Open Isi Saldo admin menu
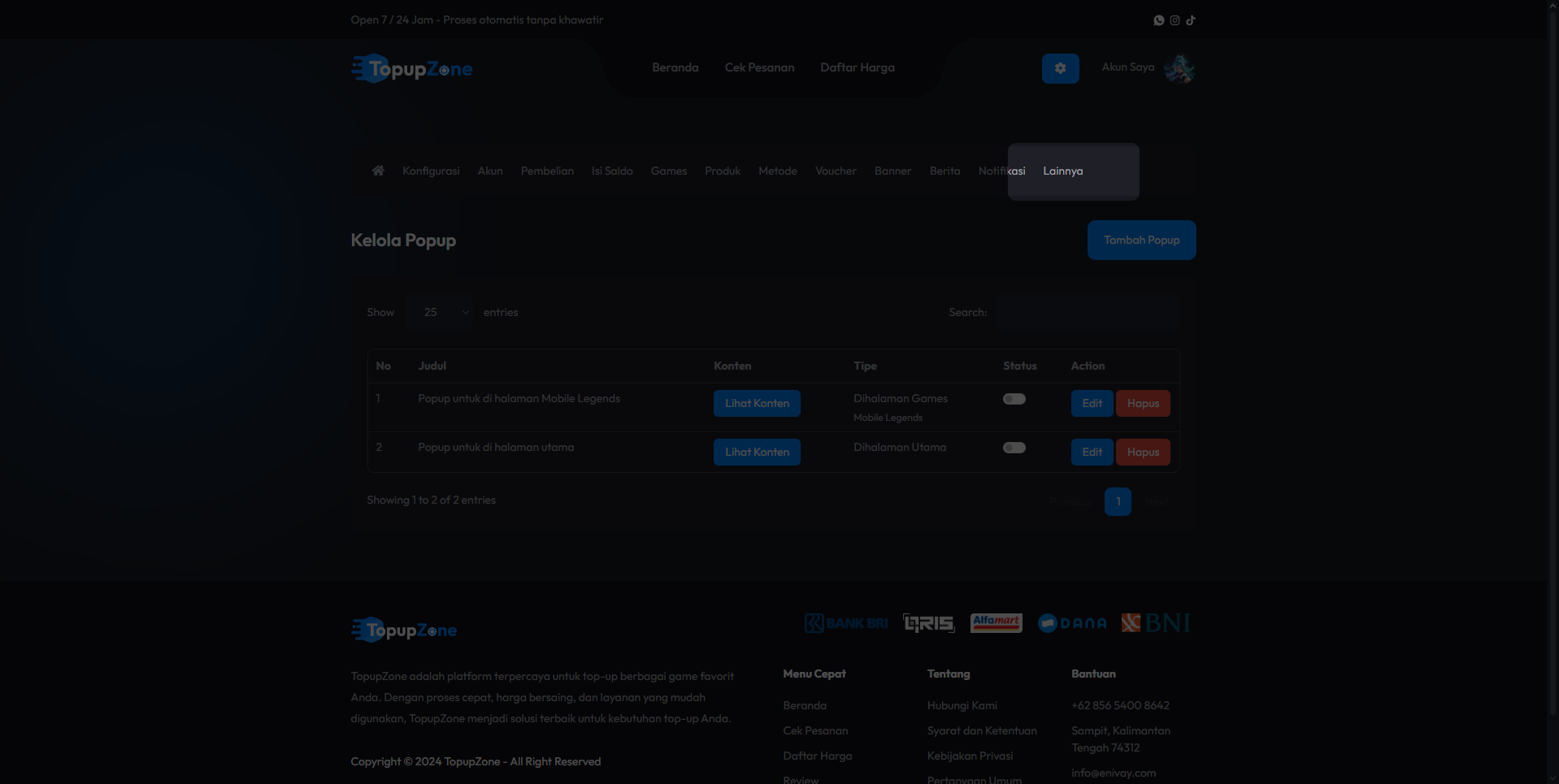This screenshot has width=1559, height=784. (612, 171)
